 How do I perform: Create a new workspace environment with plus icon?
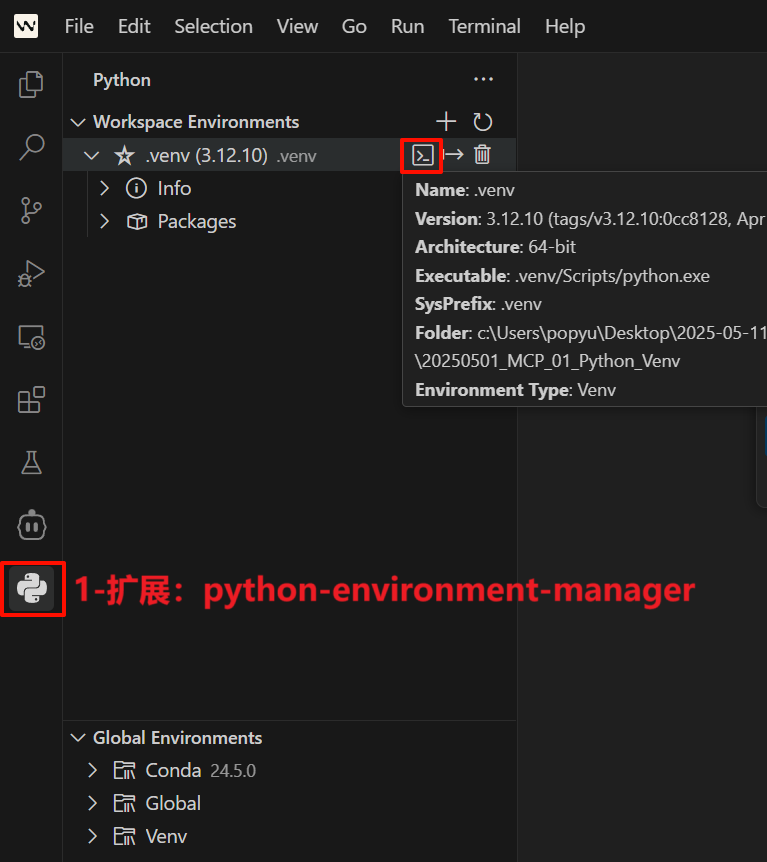(446, 121)
